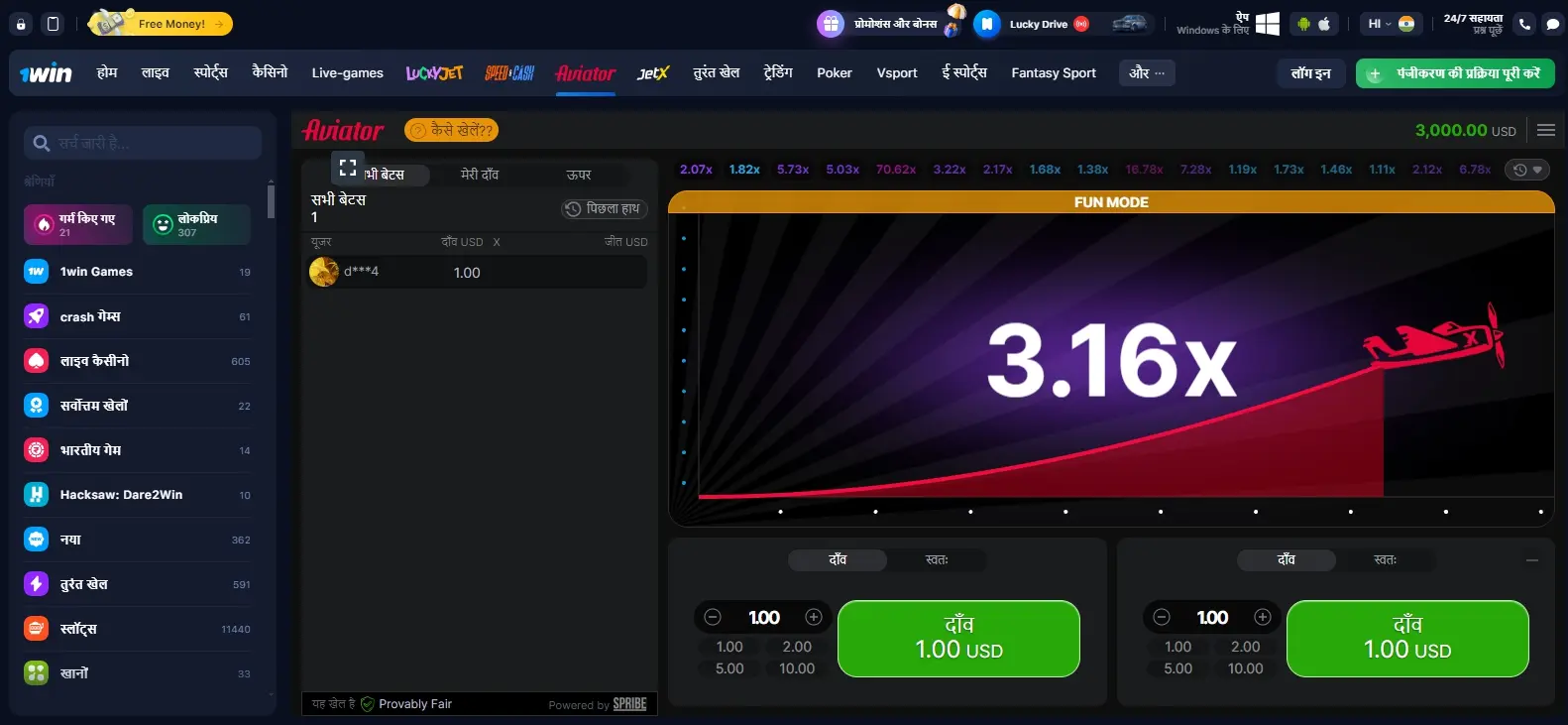Open the खानों category
Viewport: 1568px width, 725px height.
point(138,673)
